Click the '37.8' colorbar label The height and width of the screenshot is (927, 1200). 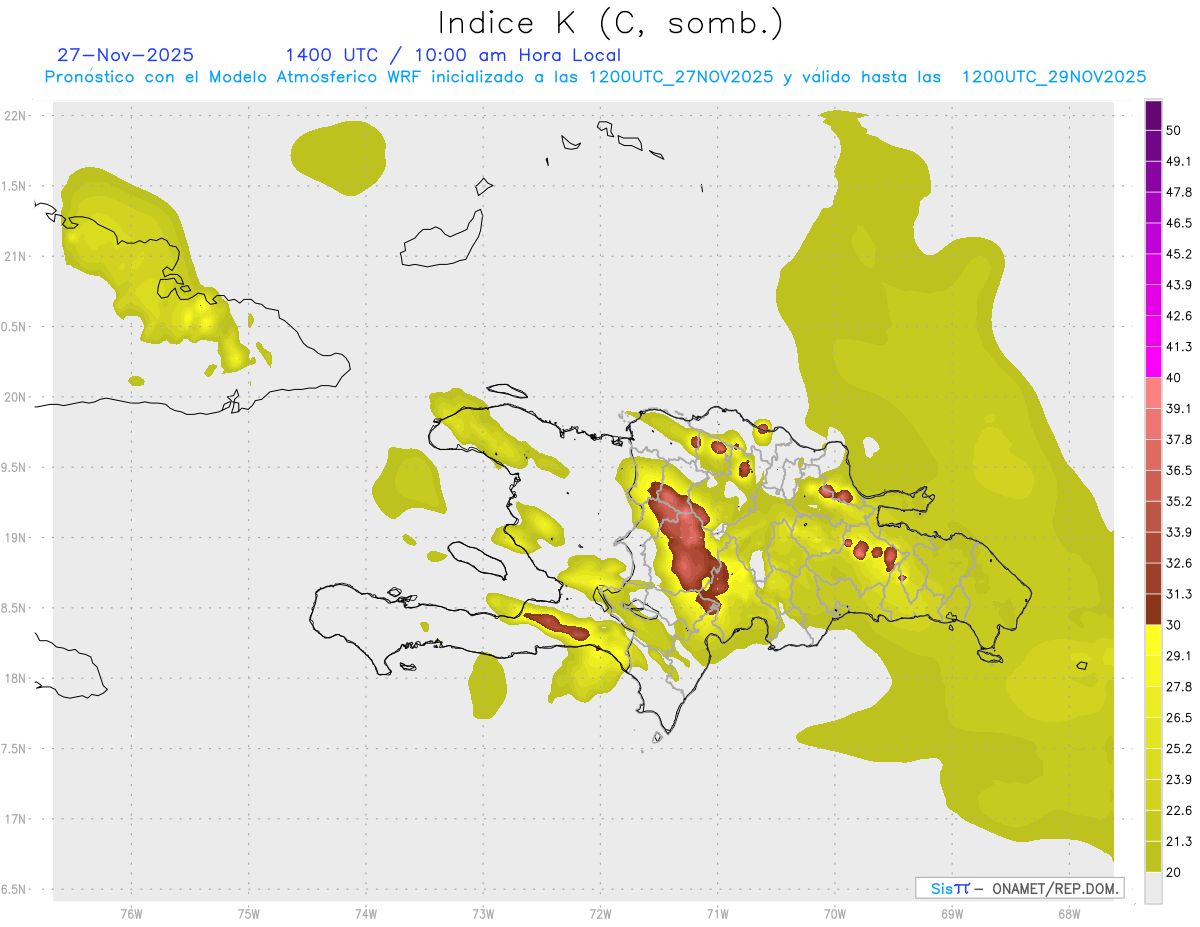click(x=1179, y=440)
